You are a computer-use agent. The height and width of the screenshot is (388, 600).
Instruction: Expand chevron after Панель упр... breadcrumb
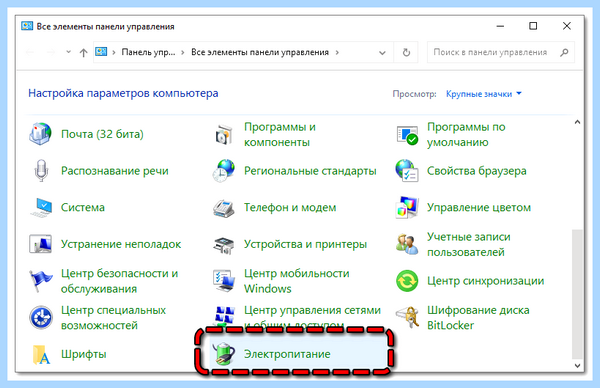click(x=183, y=52)
